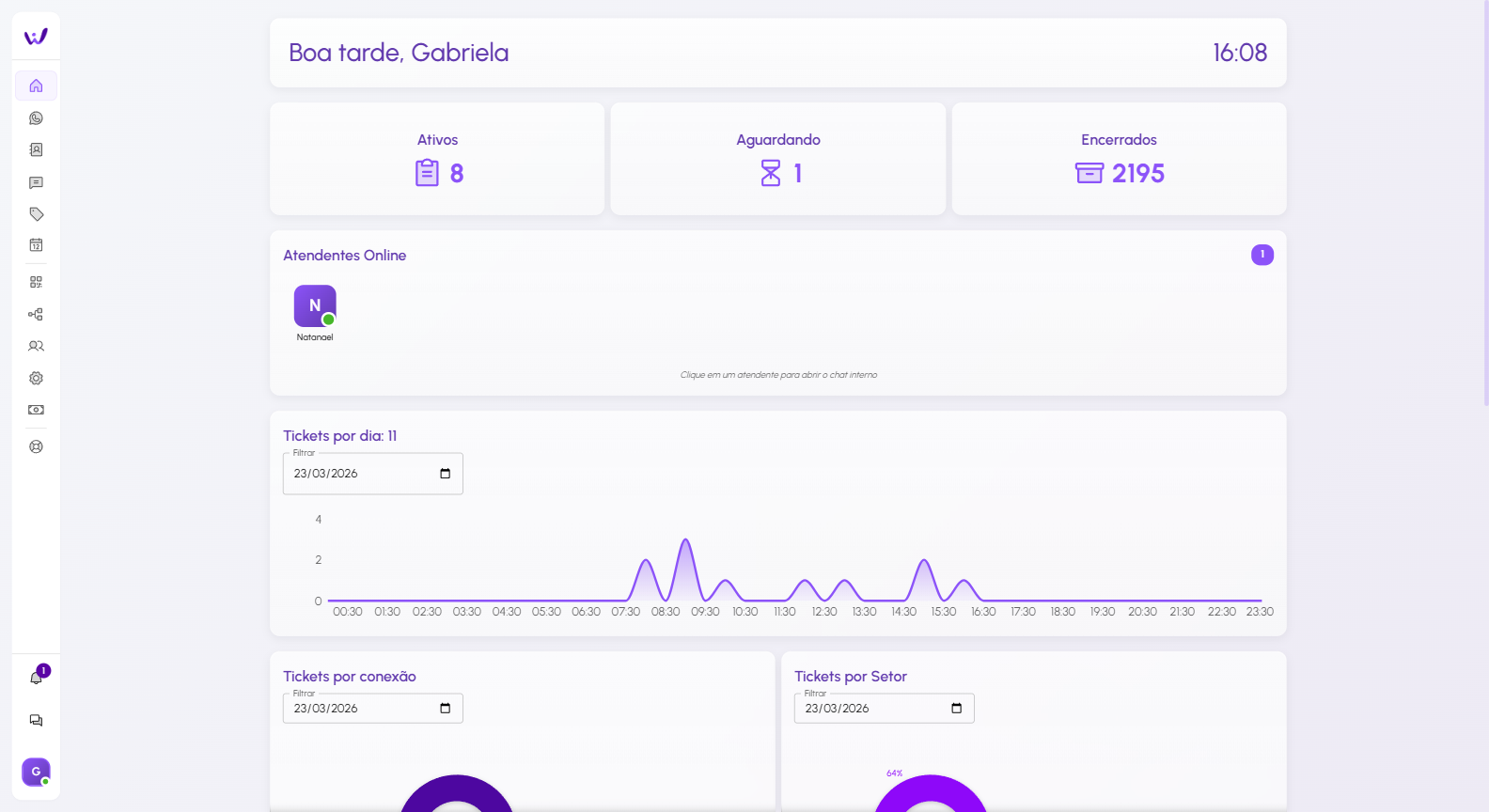The width and height of the screenshot is (1489, 812).
Task: Open date picker for Tickets por Setor
Action: coord(956,709)
